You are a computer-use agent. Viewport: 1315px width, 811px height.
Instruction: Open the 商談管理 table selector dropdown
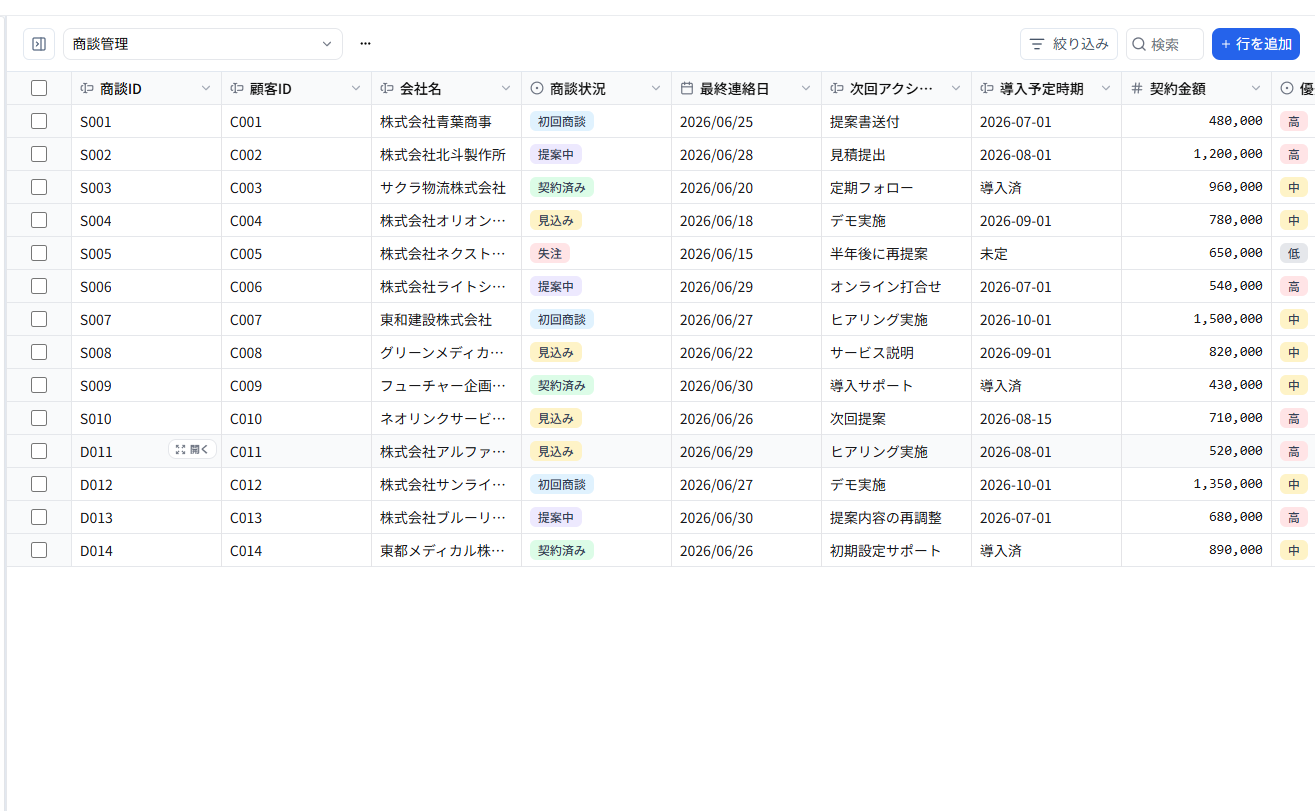click(x=203, y=44)
